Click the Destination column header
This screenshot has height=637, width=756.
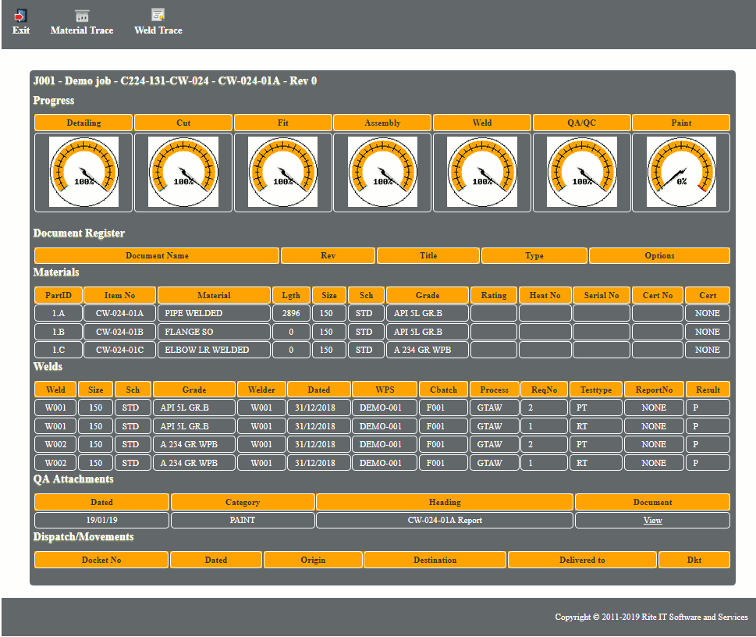tap(435, 560)
